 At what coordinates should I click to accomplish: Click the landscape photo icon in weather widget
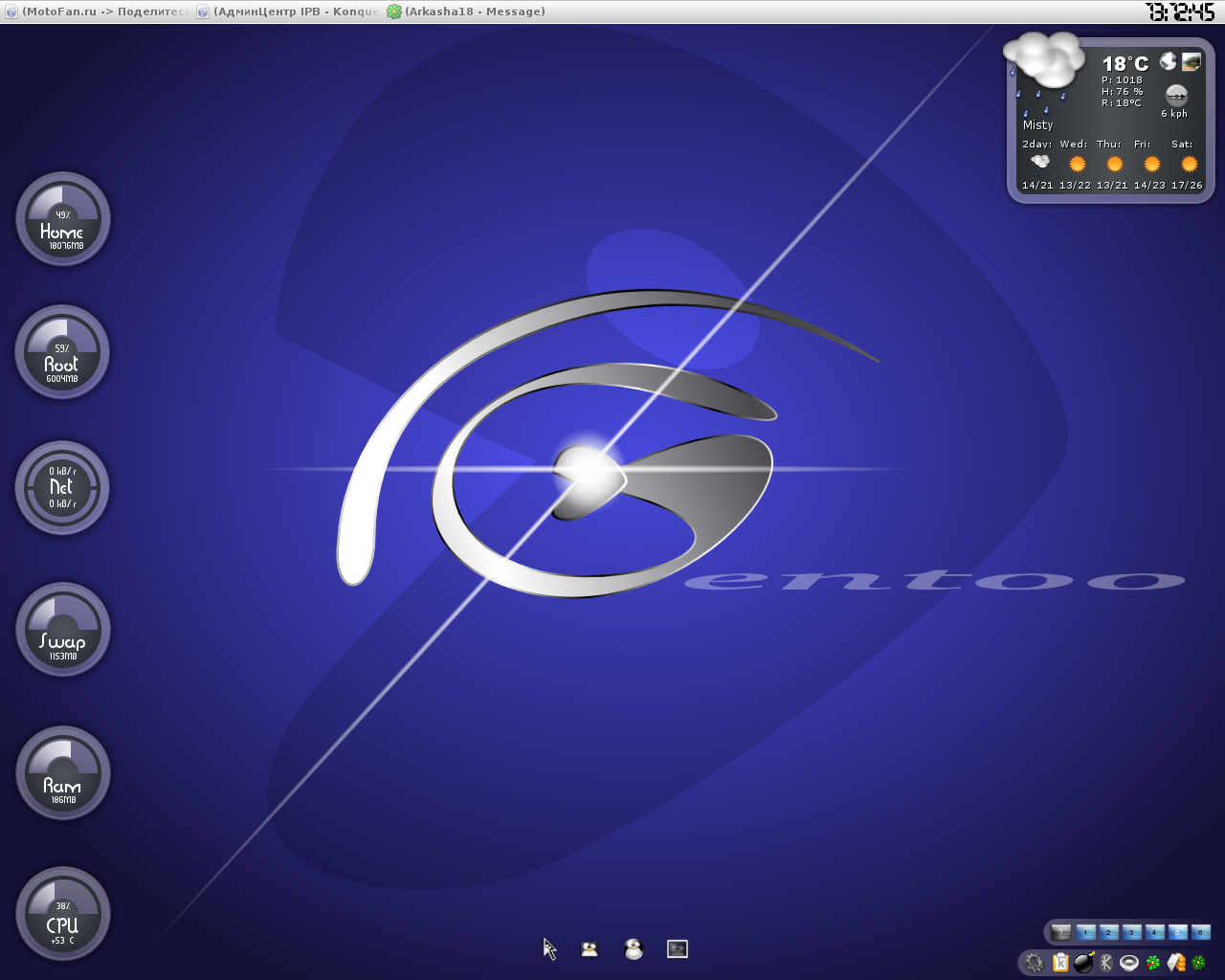[1192, 61]
